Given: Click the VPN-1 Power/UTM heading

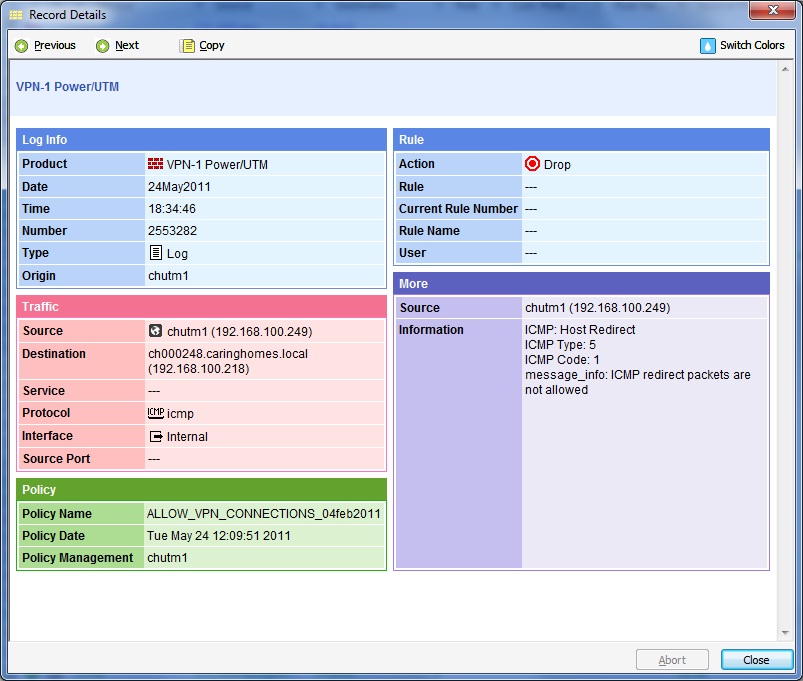Looking at the screenshot, I should (x=67, y=87).
